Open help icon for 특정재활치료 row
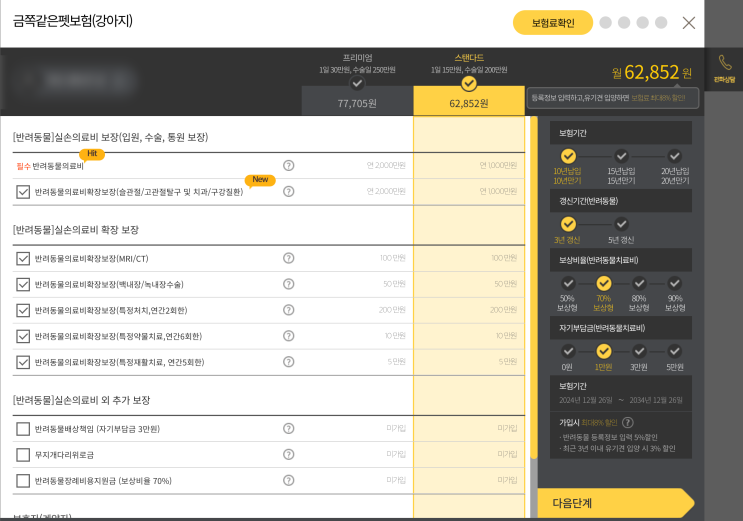The image size is (743, 521). [289, 362]
